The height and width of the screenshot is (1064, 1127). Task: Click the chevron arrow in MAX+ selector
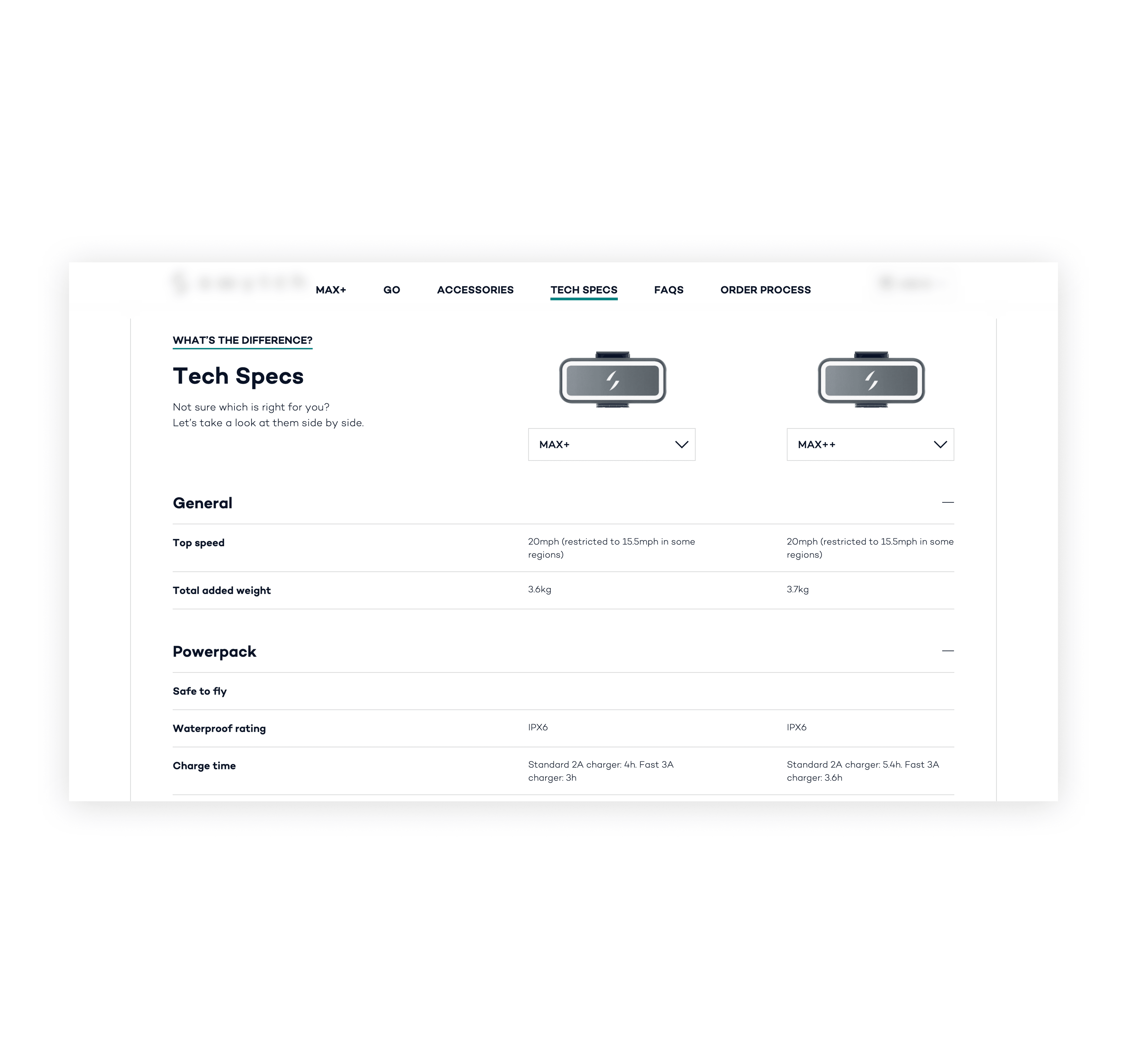coord(681,445)
